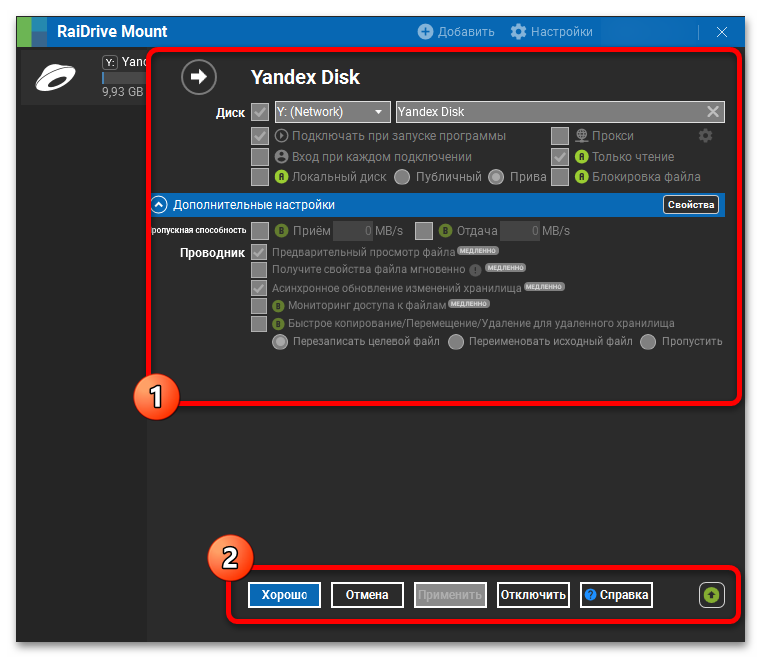Select Переименовать исходный файл radio option
This screenshot has height=658, width=761.
(456, 342)
